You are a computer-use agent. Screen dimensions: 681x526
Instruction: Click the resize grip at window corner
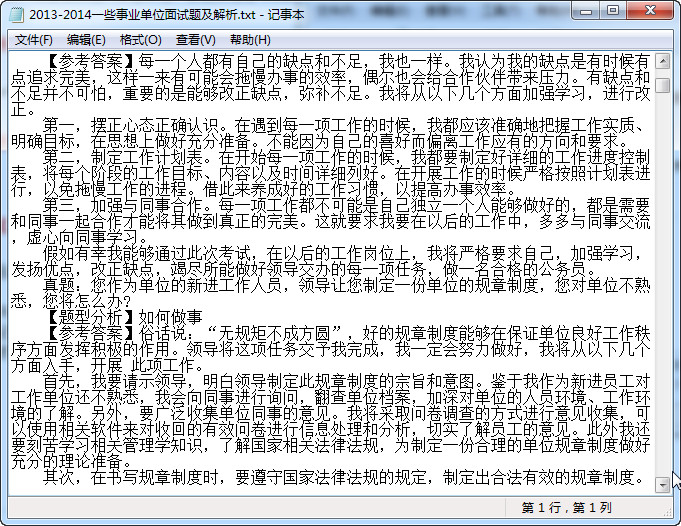click(667, 511)
